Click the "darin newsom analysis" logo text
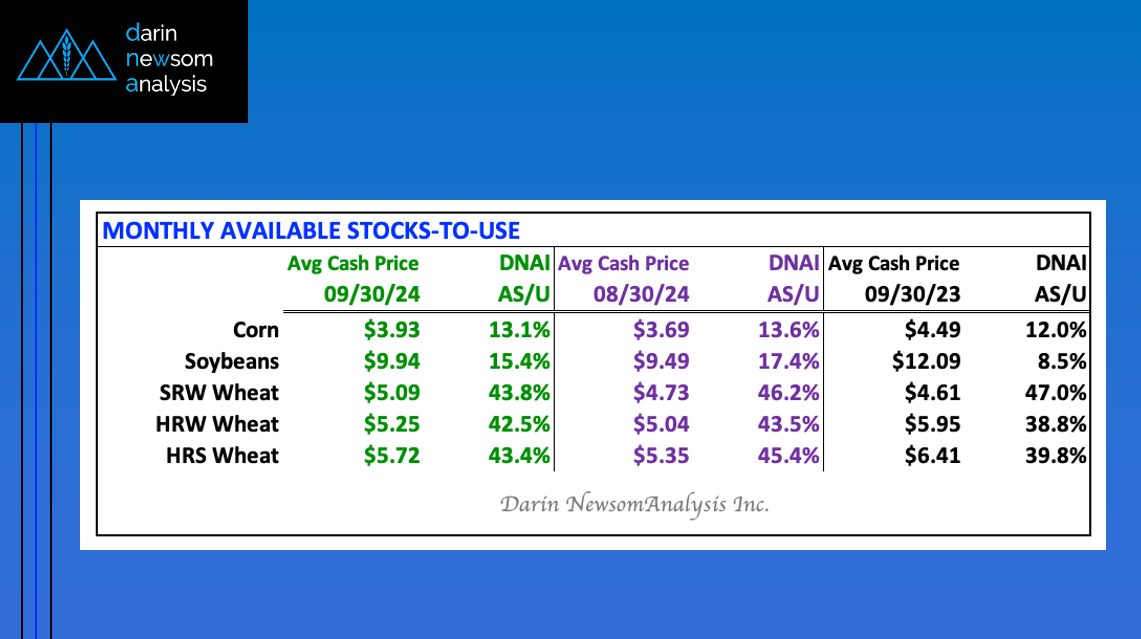The image size is (1141, 639). click(x=169, y=59)
